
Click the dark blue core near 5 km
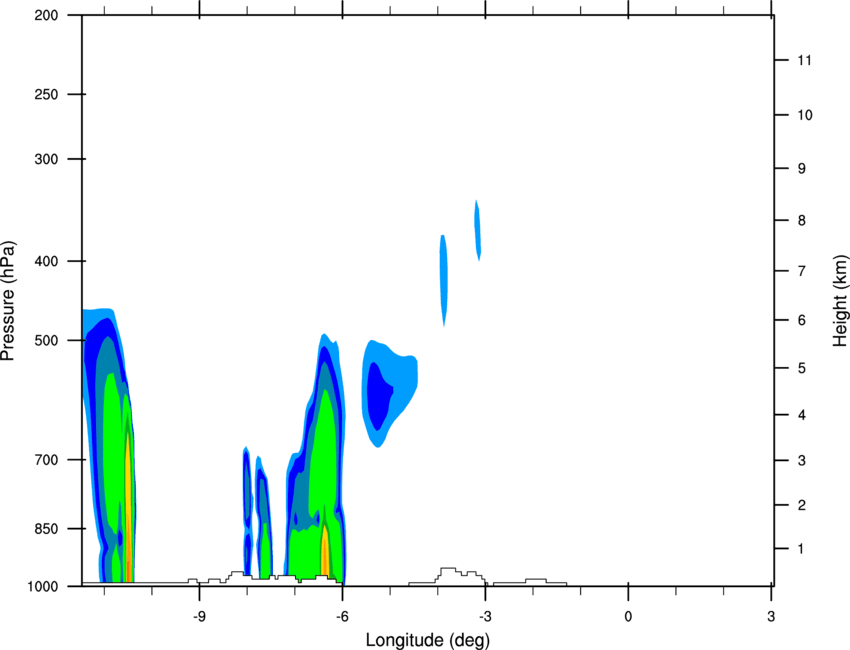click(x=378, y=396)
